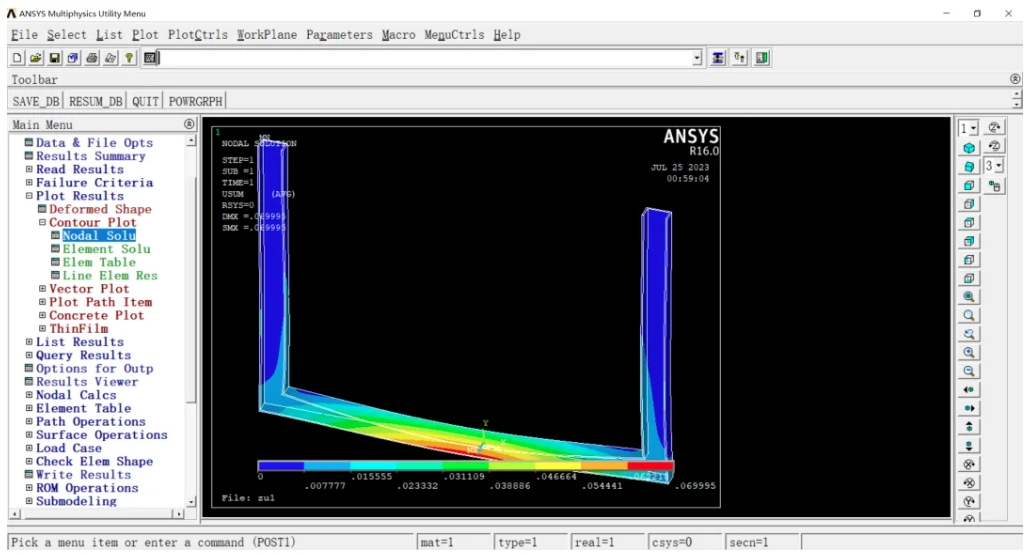Viewport: 1028px width, 555px height.
Task: Click the RESUM_DB toolbar button
Action: 95,102
